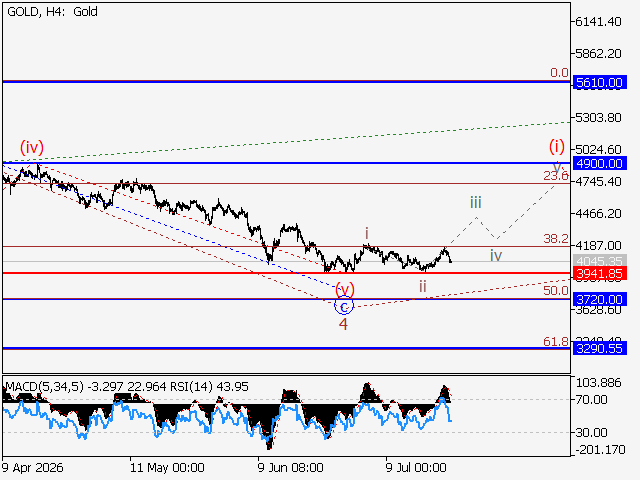Click the brown wave 4 label
This screenshot has height=480, width=640.
[x=343, y=324]
